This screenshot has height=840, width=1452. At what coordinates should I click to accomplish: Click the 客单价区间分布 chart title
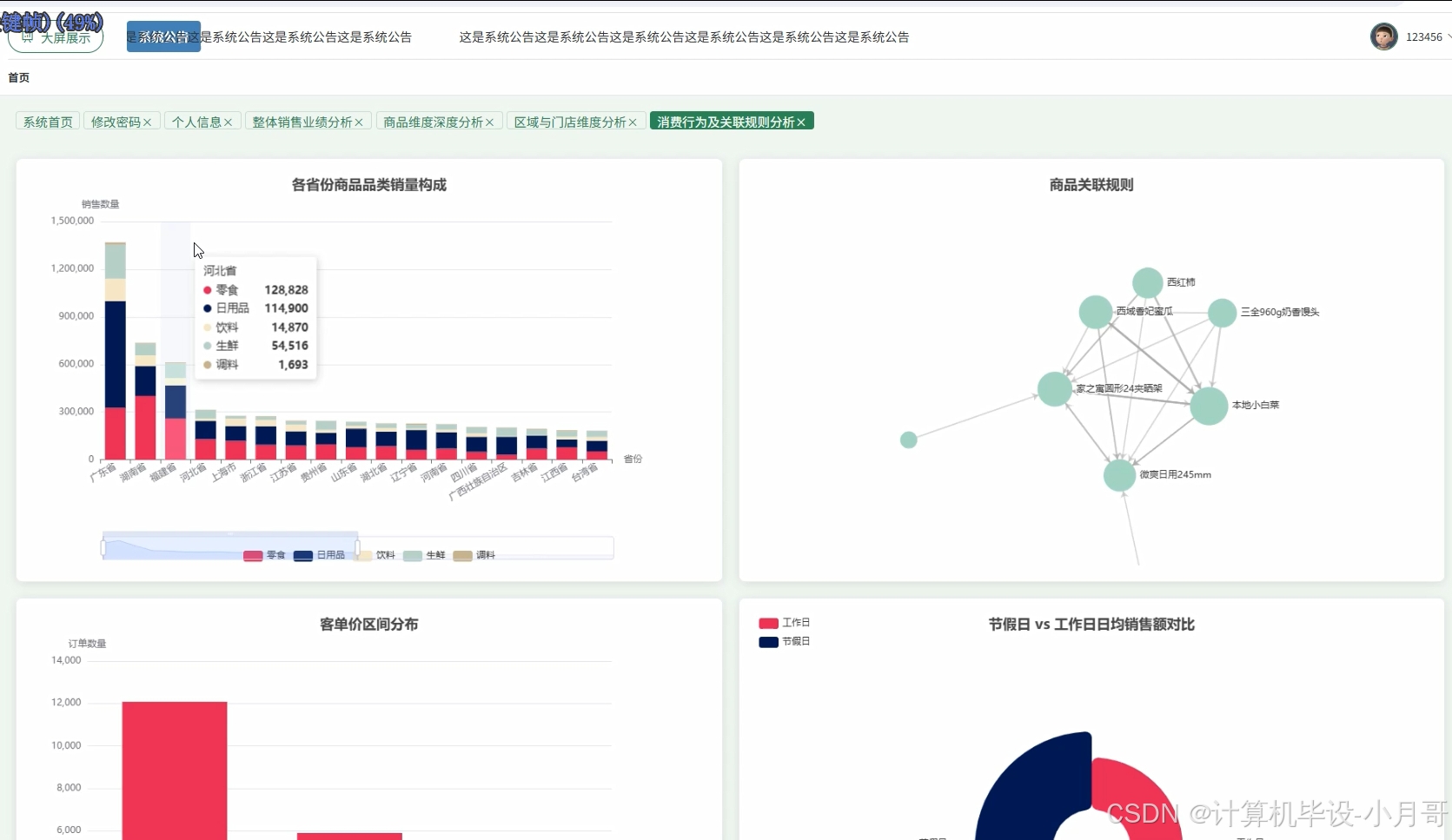[x=369, y=625]
